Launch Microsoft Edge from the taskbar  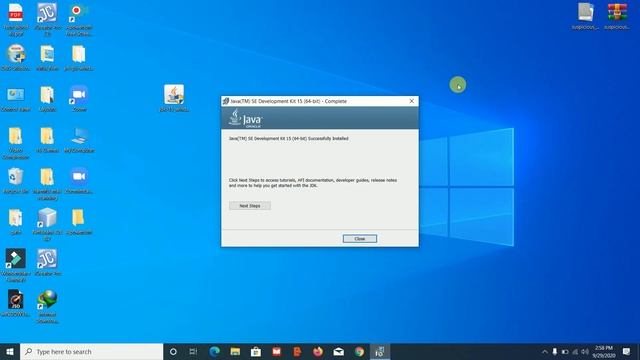[x=214, y=351]
